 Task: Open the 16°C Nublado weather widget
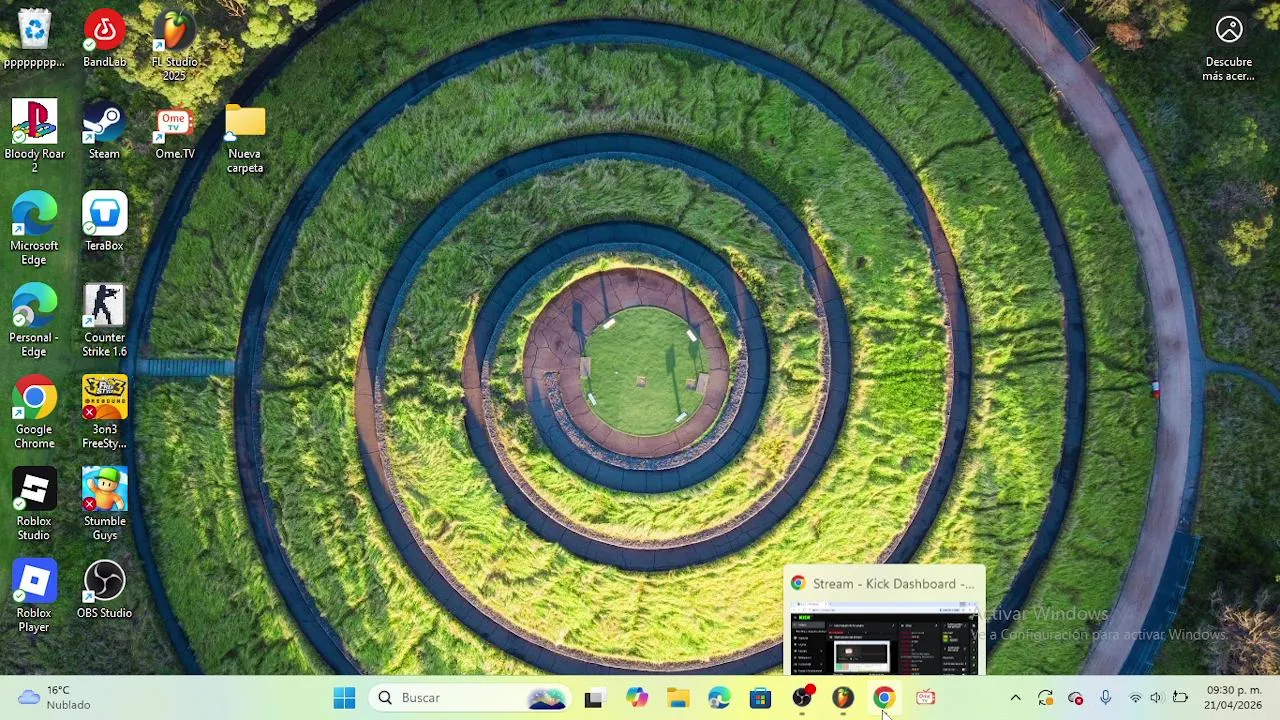[56, 698]
